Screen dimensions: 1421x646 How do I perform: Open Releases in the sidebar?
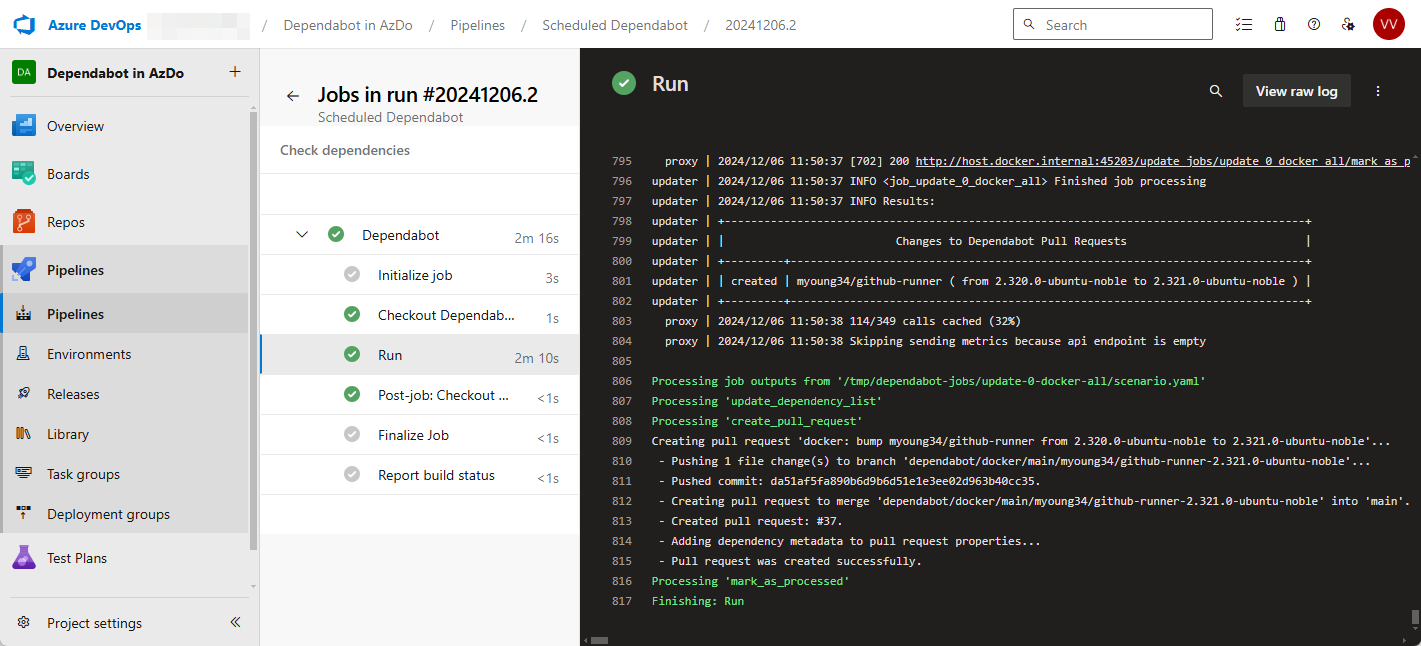point(126,394)
